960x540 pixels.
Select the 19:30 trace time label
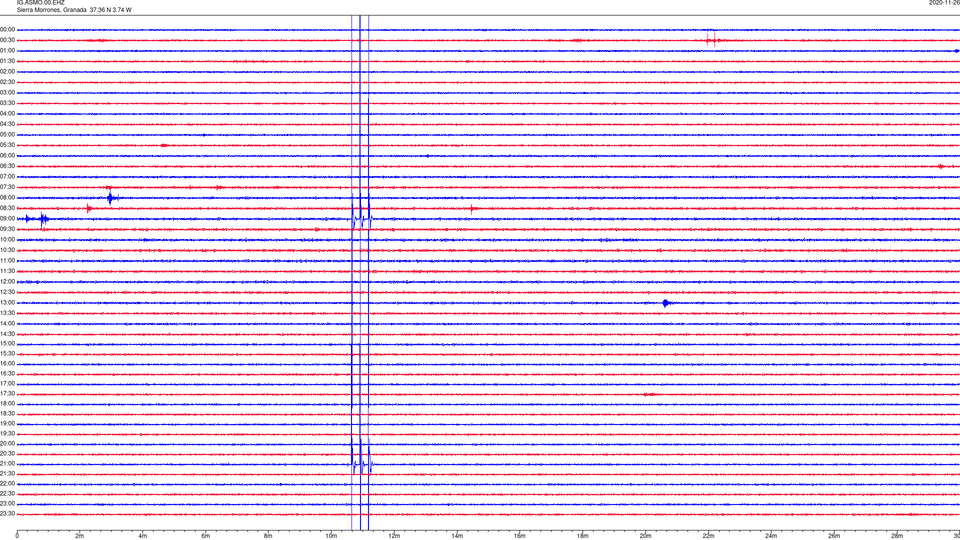7,433
